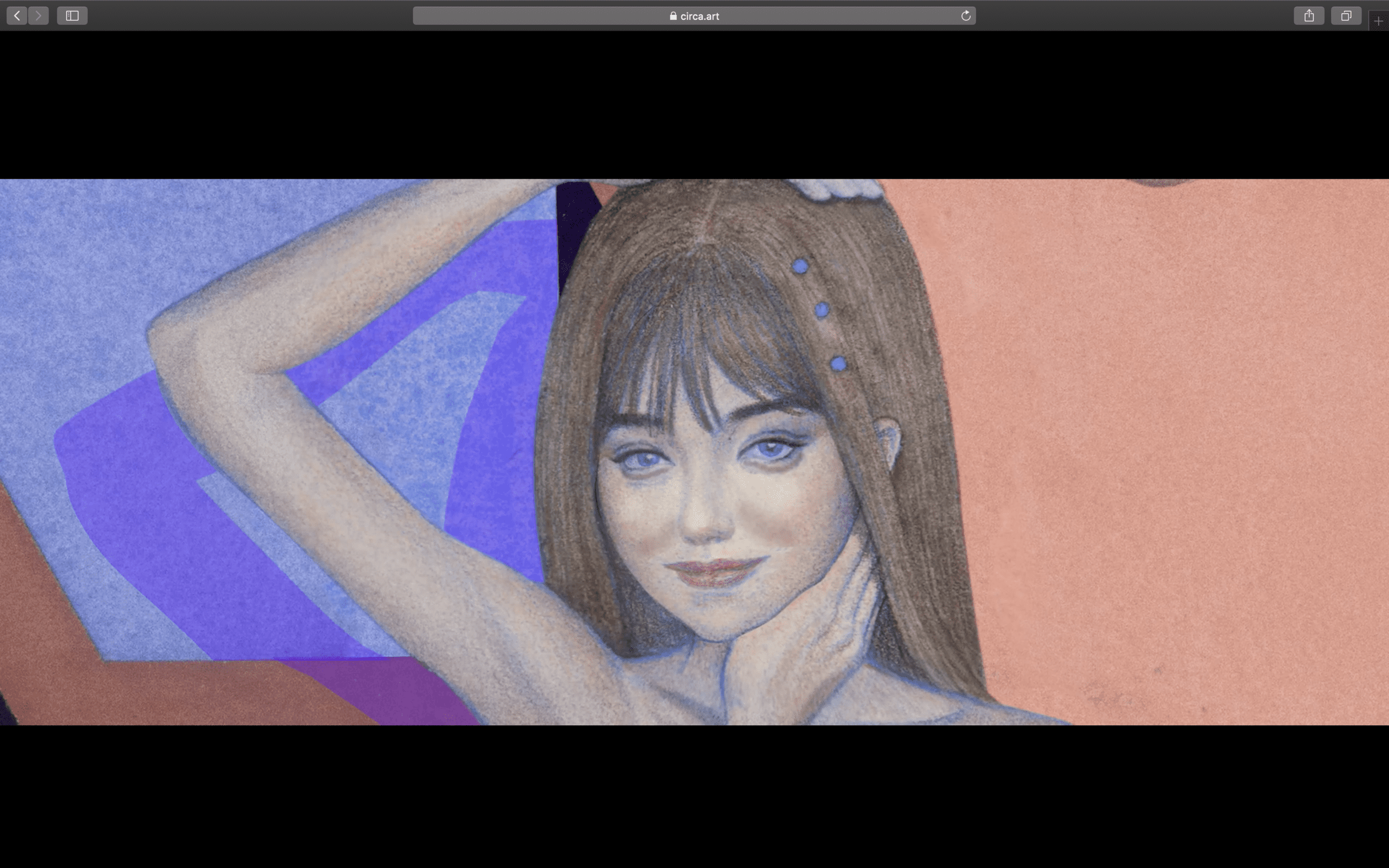Open a new tab with plus button
Screen dimensions: 1389x868
(x=1378, y=21)
